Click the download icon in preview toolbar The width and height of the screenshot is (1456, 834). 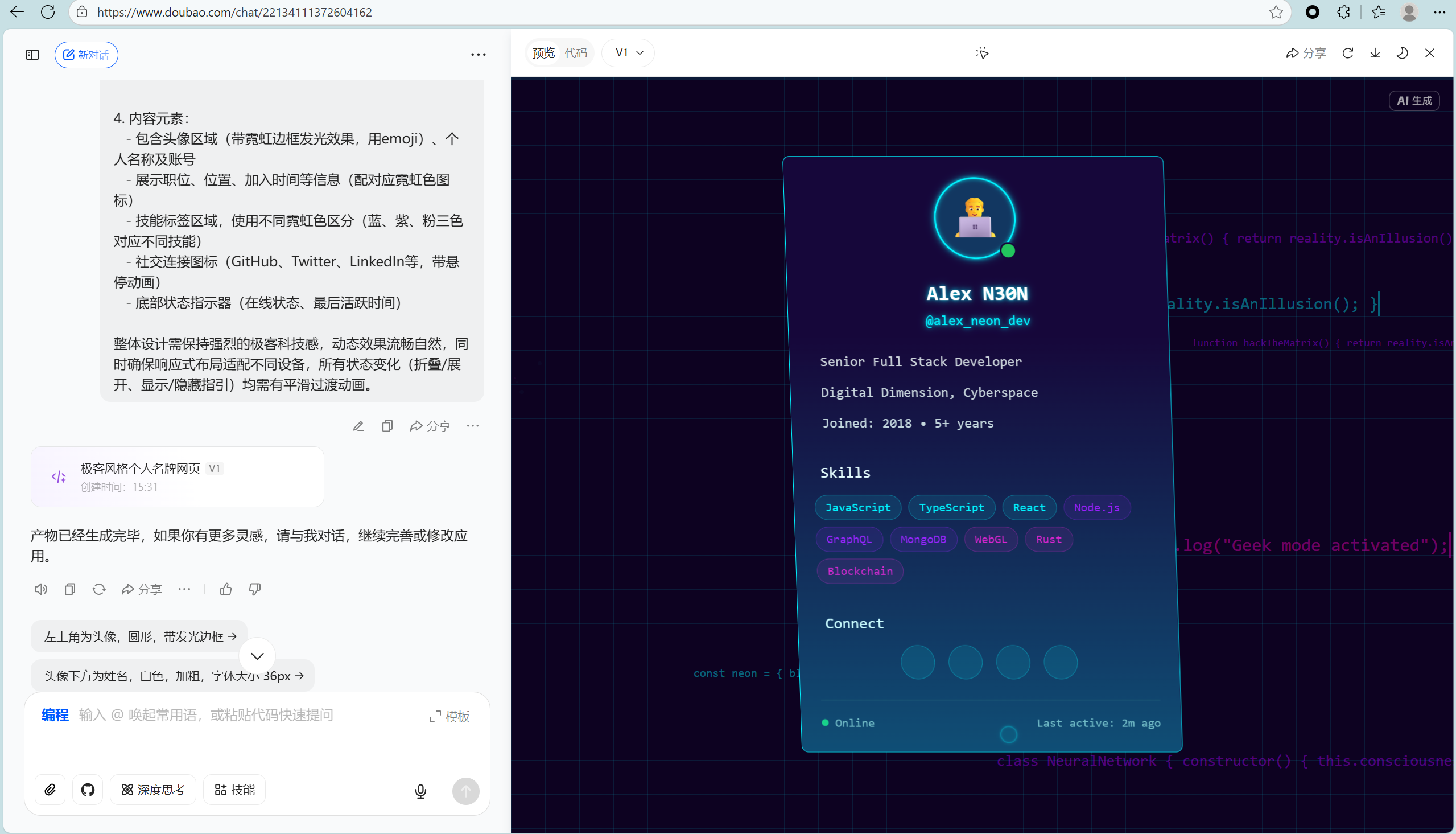click(x=1375, y=54)
